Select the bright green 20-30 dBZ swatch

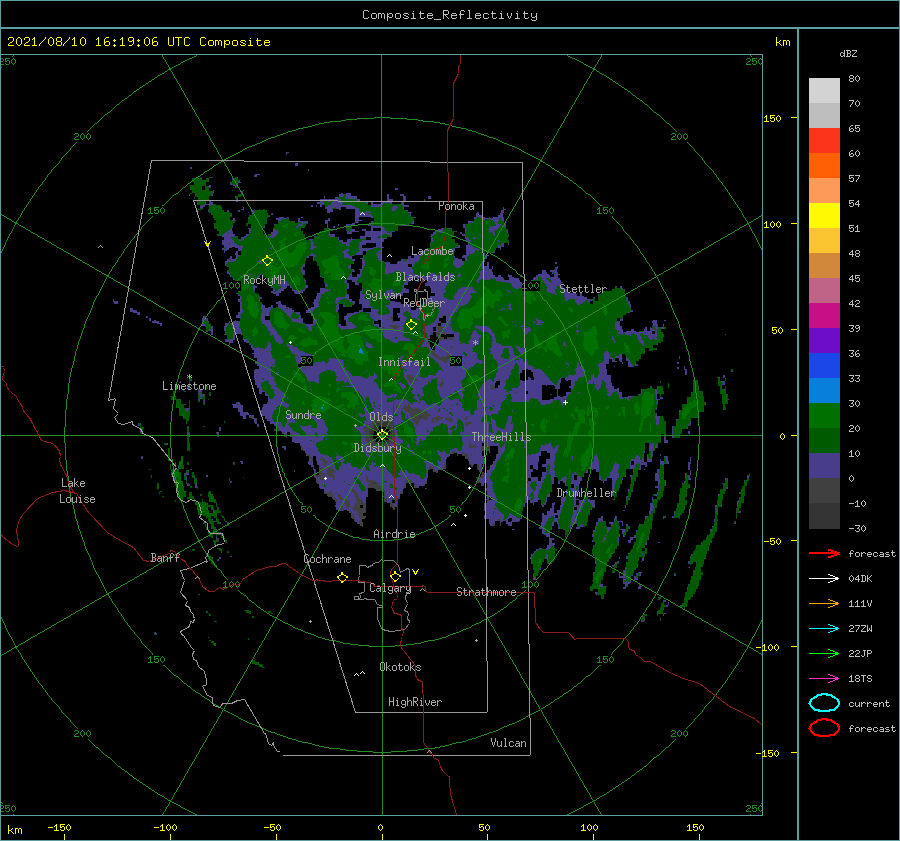tap(824, 416)
